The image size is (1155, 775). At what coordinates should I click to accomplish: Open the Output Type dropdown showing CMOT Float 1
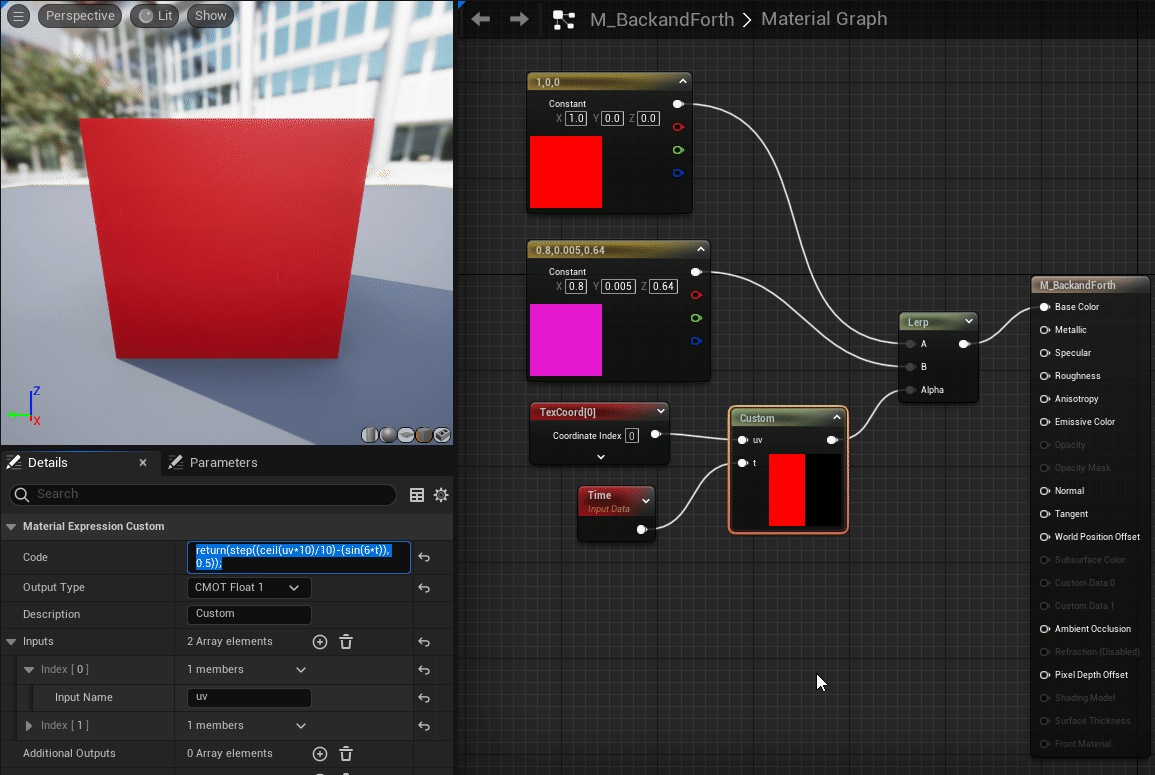pos(248,587)
